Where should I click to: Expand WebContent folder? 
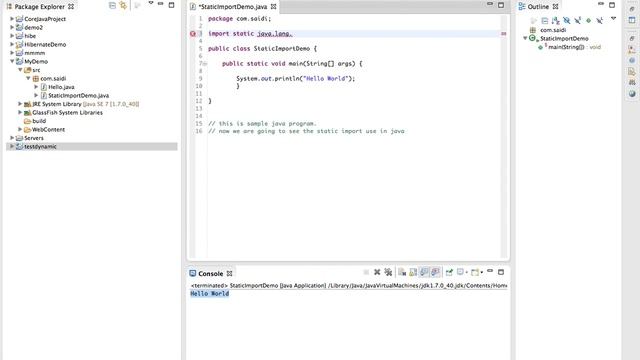20,129
